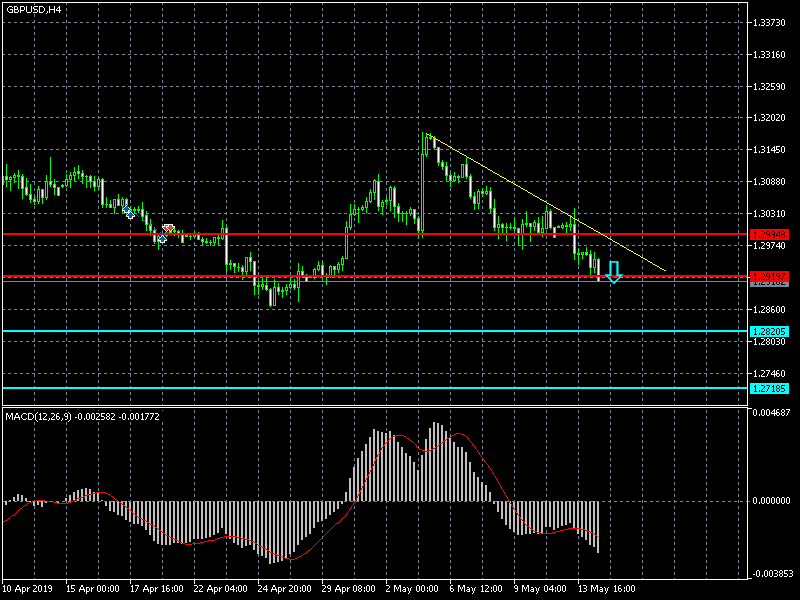Image resolution: width=800 pixels, height=600 pixels.
Task: Click the 13 May 16:00 time label
Action: point(607,589)
